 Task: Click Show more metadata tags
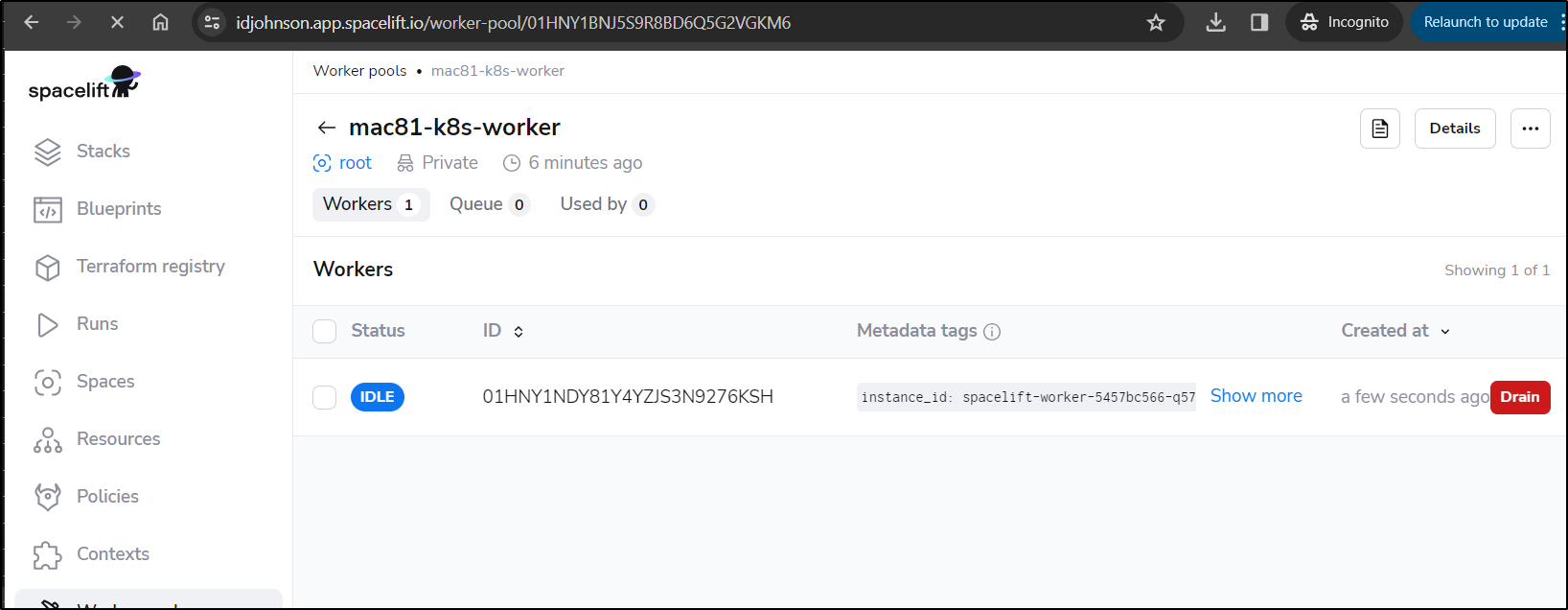1256,396
